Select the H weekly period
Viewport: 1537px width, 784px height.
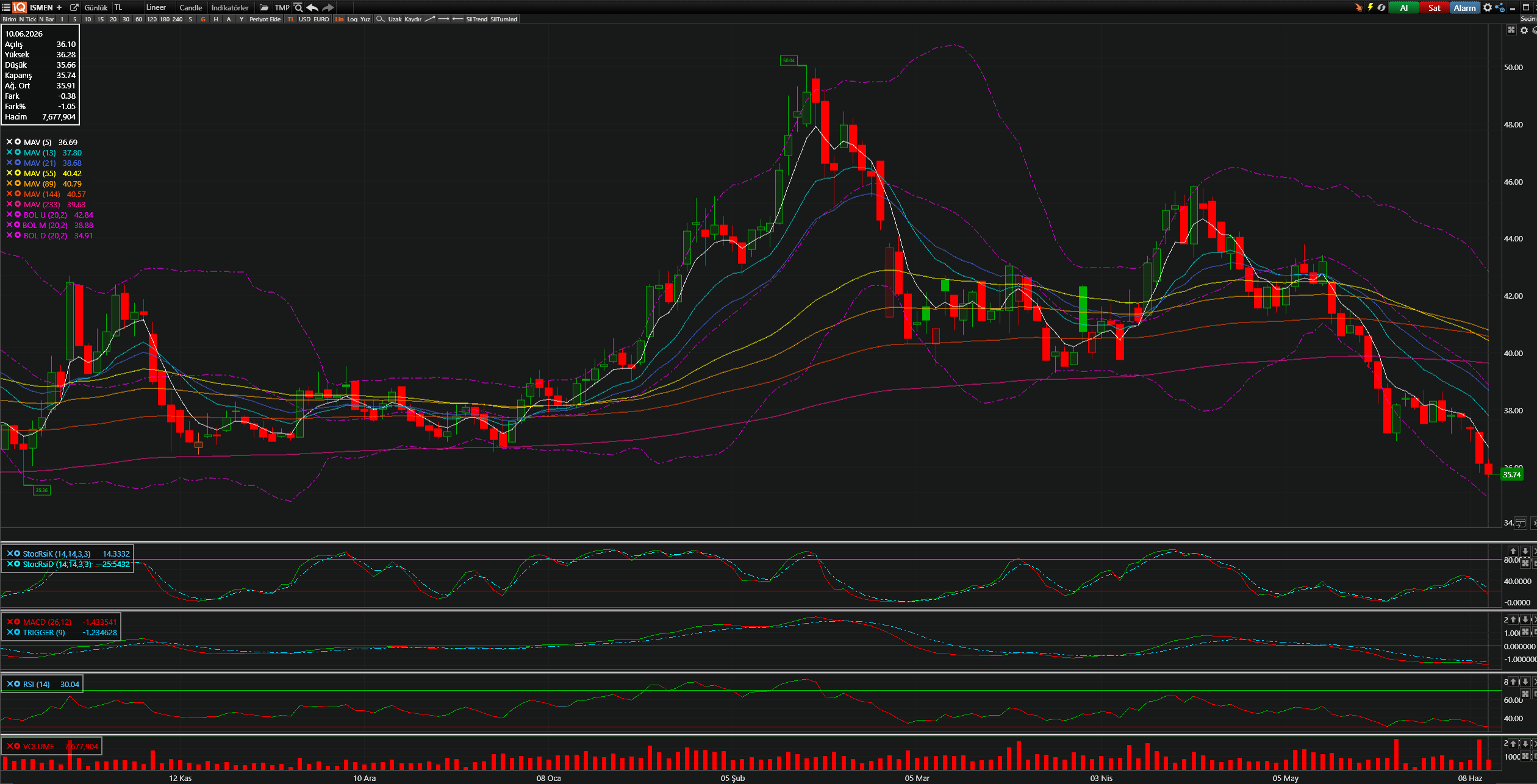(x=216, y=19)
